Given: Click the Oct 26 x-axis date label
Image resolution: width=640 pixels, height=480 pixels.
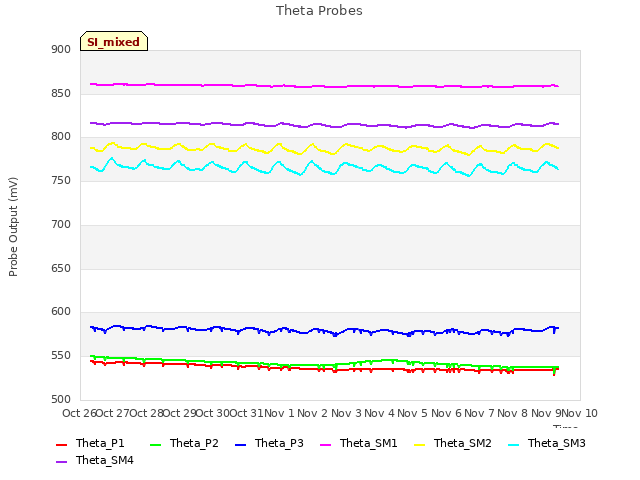Looking at the screenshot, I should [79, 413].
